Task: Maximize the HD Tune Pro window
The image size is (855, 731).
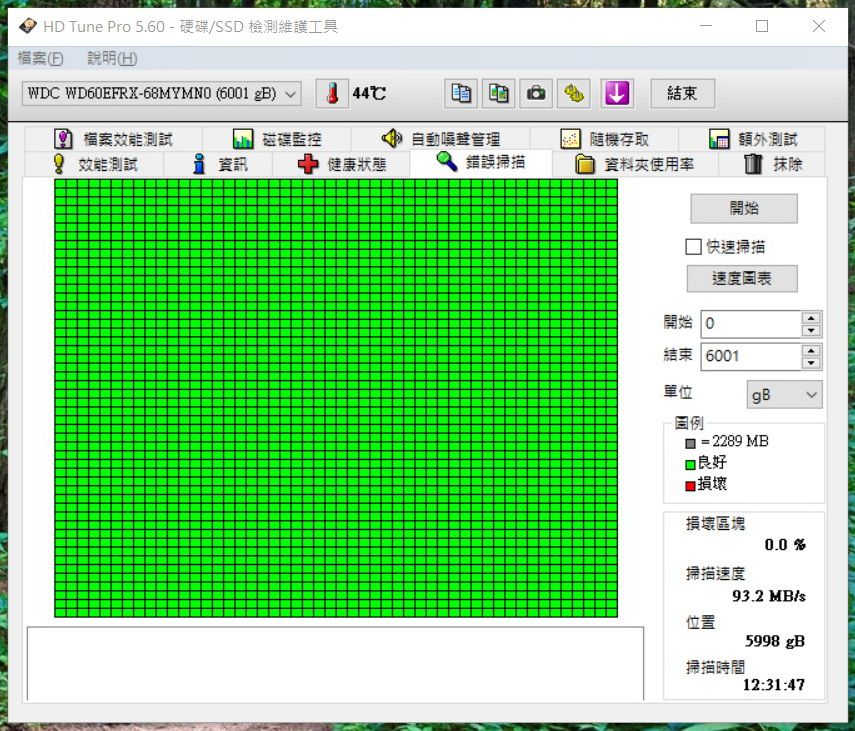Action: [762, 26]
